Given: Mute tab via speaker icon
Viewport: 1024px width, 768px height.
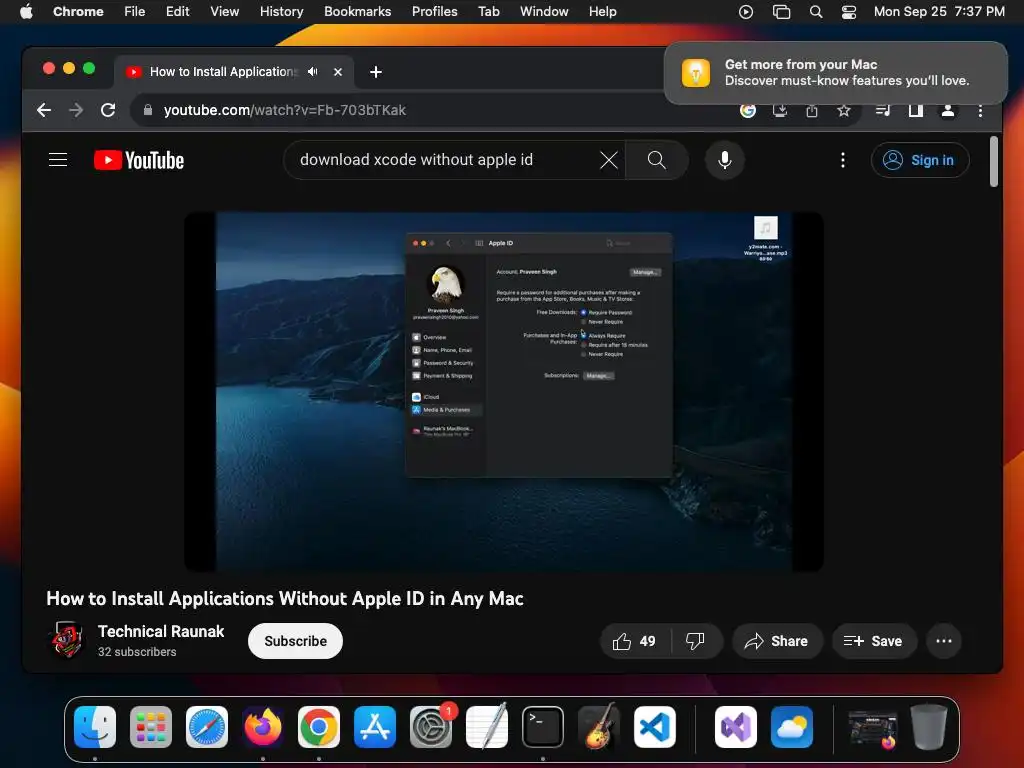Looking at the screenshot, I should (313, 72).
